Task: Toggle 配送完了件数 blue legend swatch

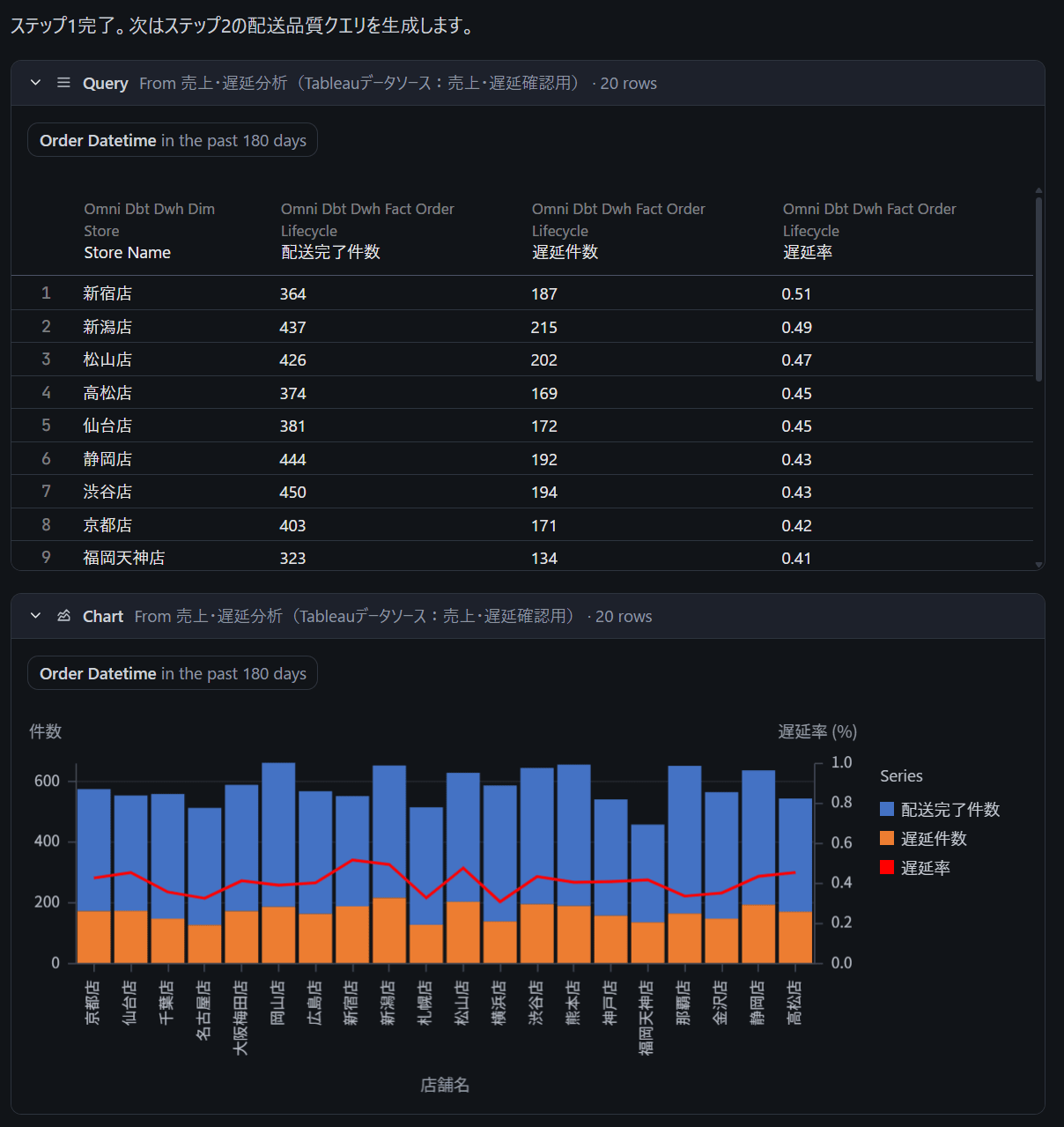Action: pyautogui.click(x=887, y=810)
